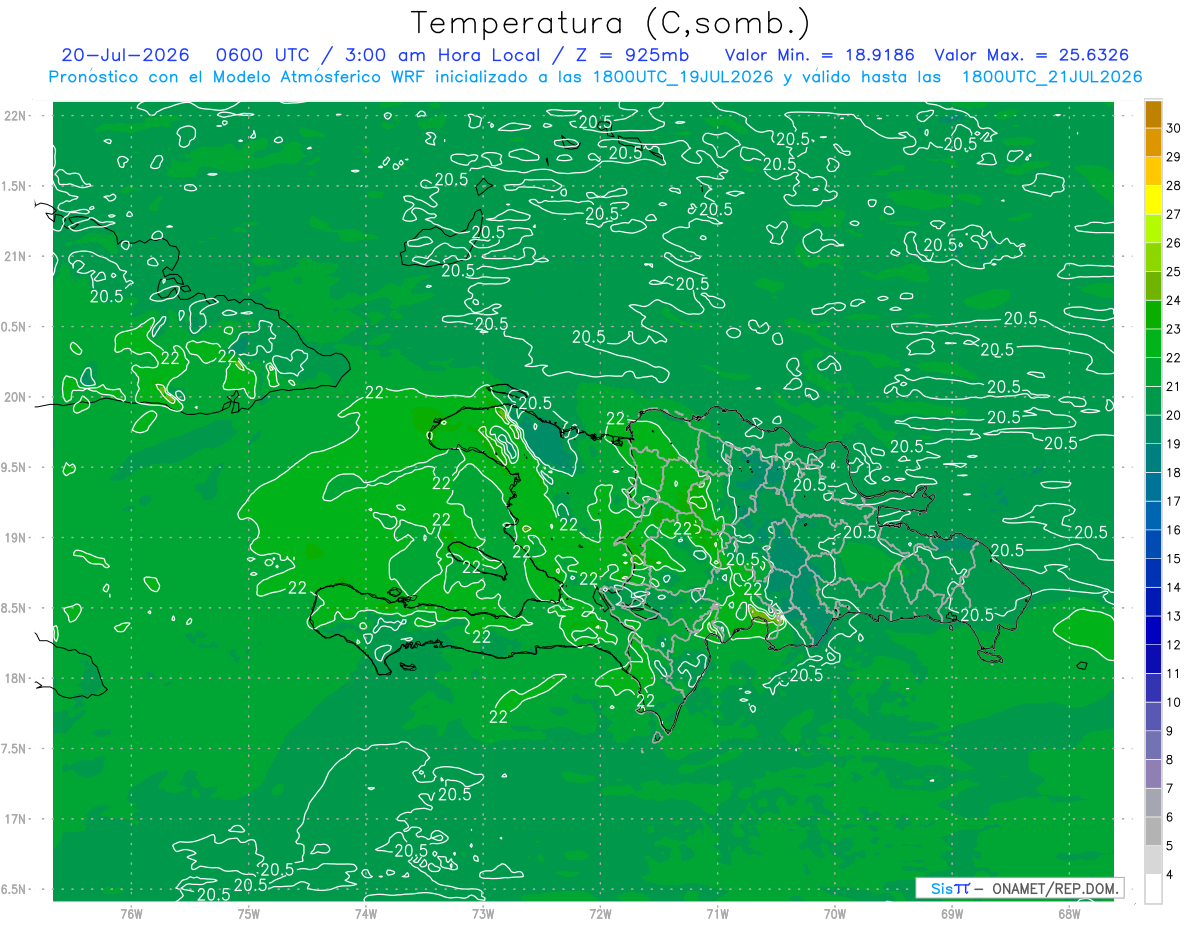This screenshot has width=1200, height=927.
Task: Click color scale label "12"
Action: [1173, 645]
